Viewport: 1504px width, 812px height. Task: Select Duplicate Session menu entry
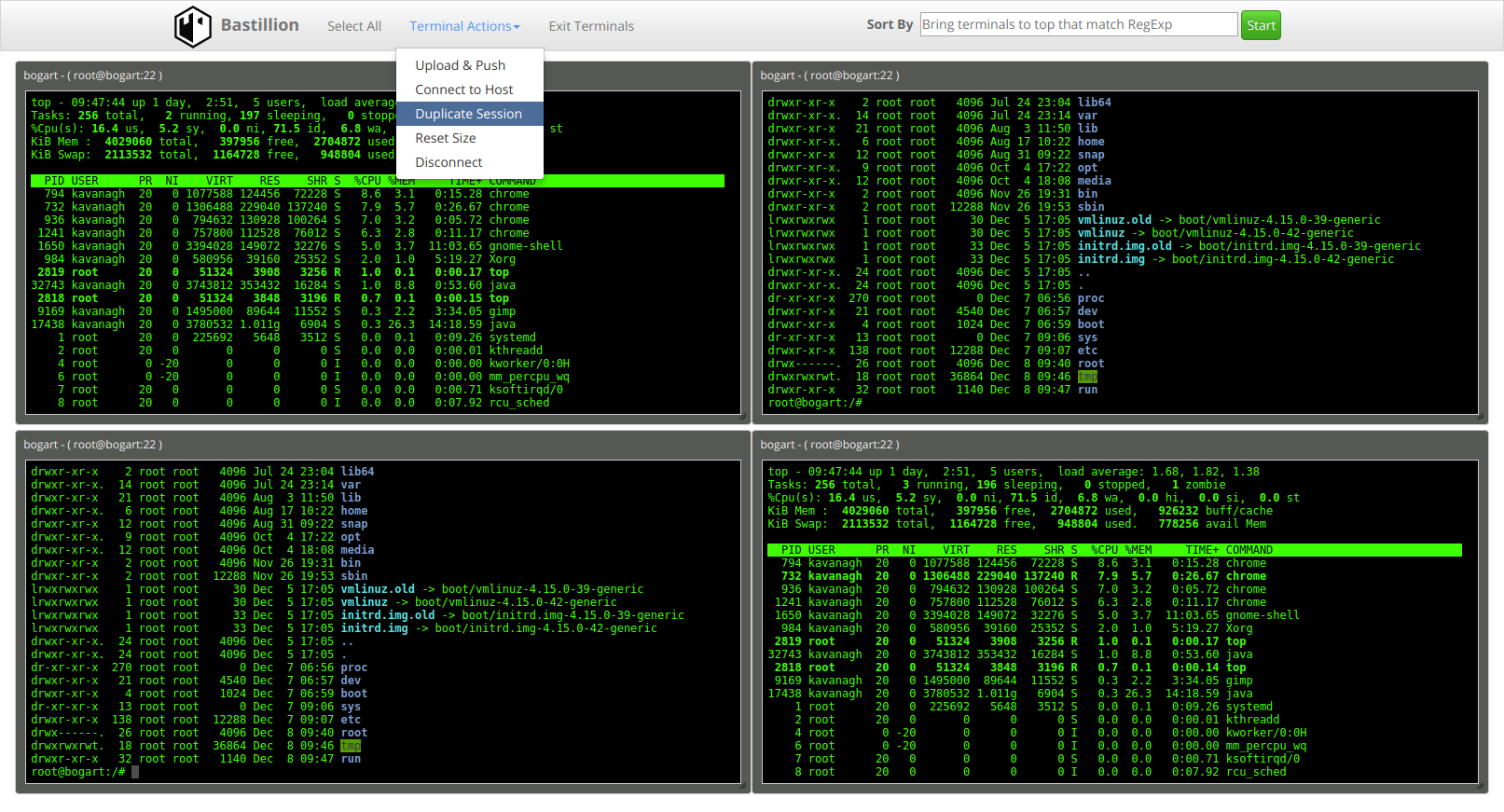[470, 114]
